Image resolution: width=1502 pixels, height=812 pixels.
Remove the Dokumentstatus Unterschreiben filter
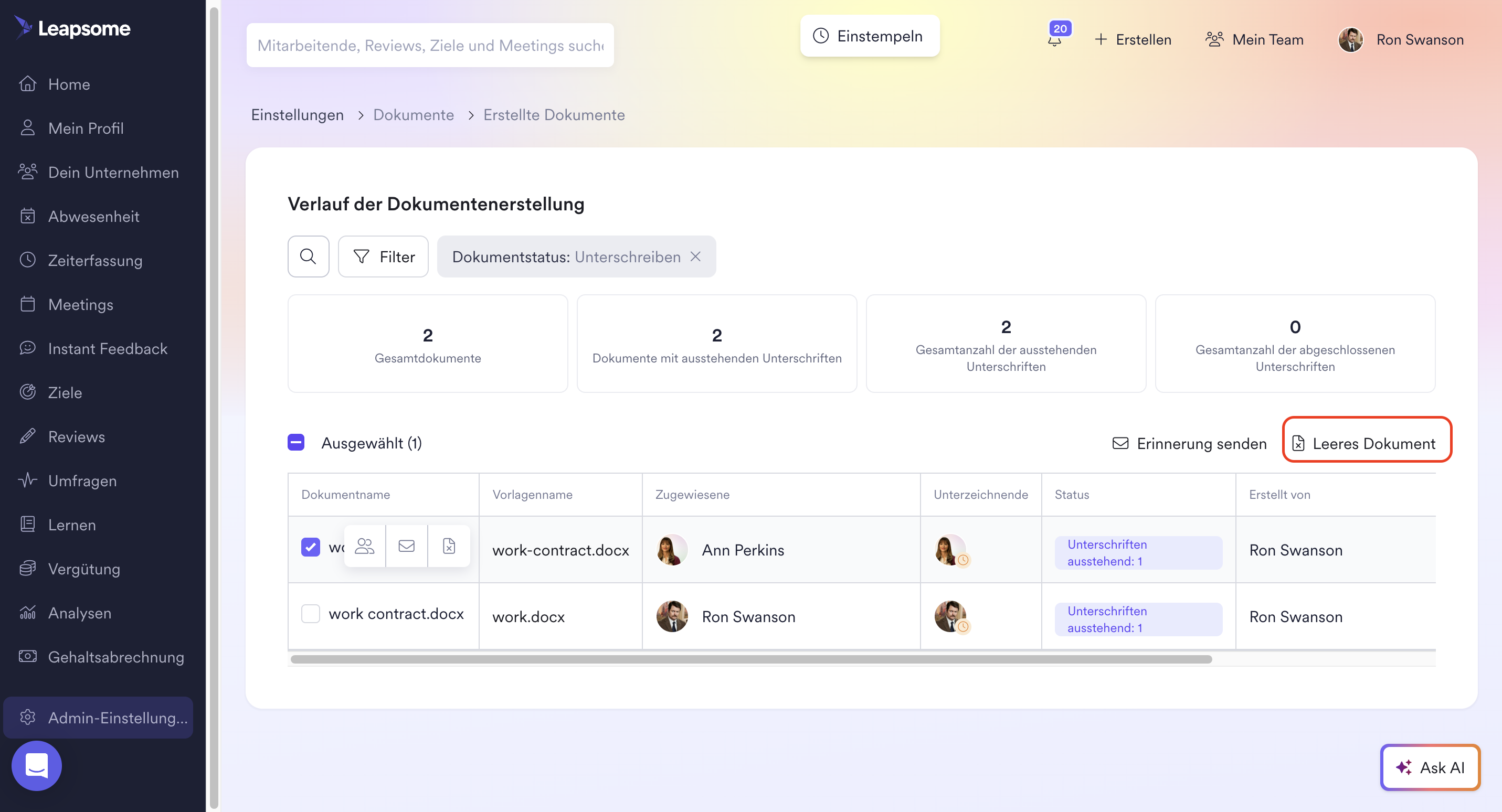[695, 257]
